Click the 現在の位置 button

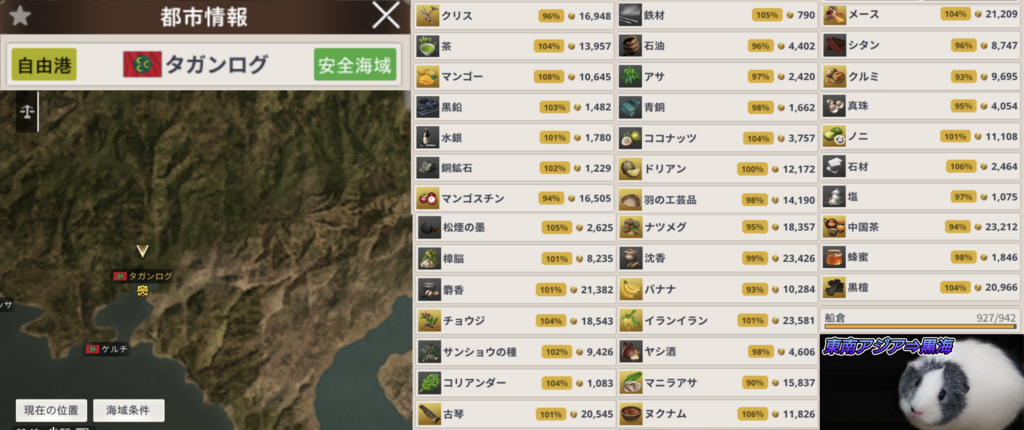coord(52,410)
